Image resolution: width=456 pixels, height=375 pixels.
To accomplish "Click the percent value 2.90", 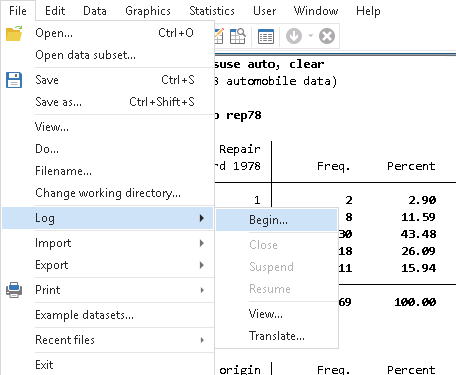I will click(x=422, y=200).
